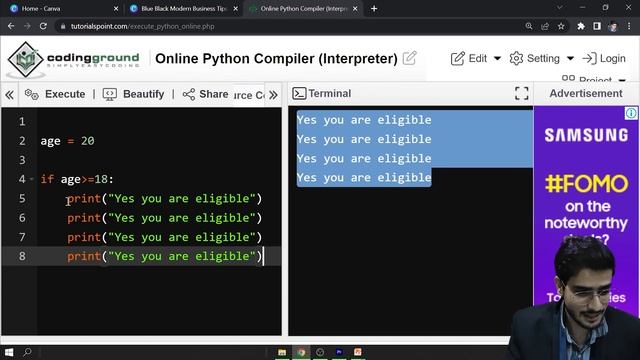This screenshot has width=640, height=360.
Task: Open File Explorer from taskbar
Action: pyautogui.click(x=282, y=352)
